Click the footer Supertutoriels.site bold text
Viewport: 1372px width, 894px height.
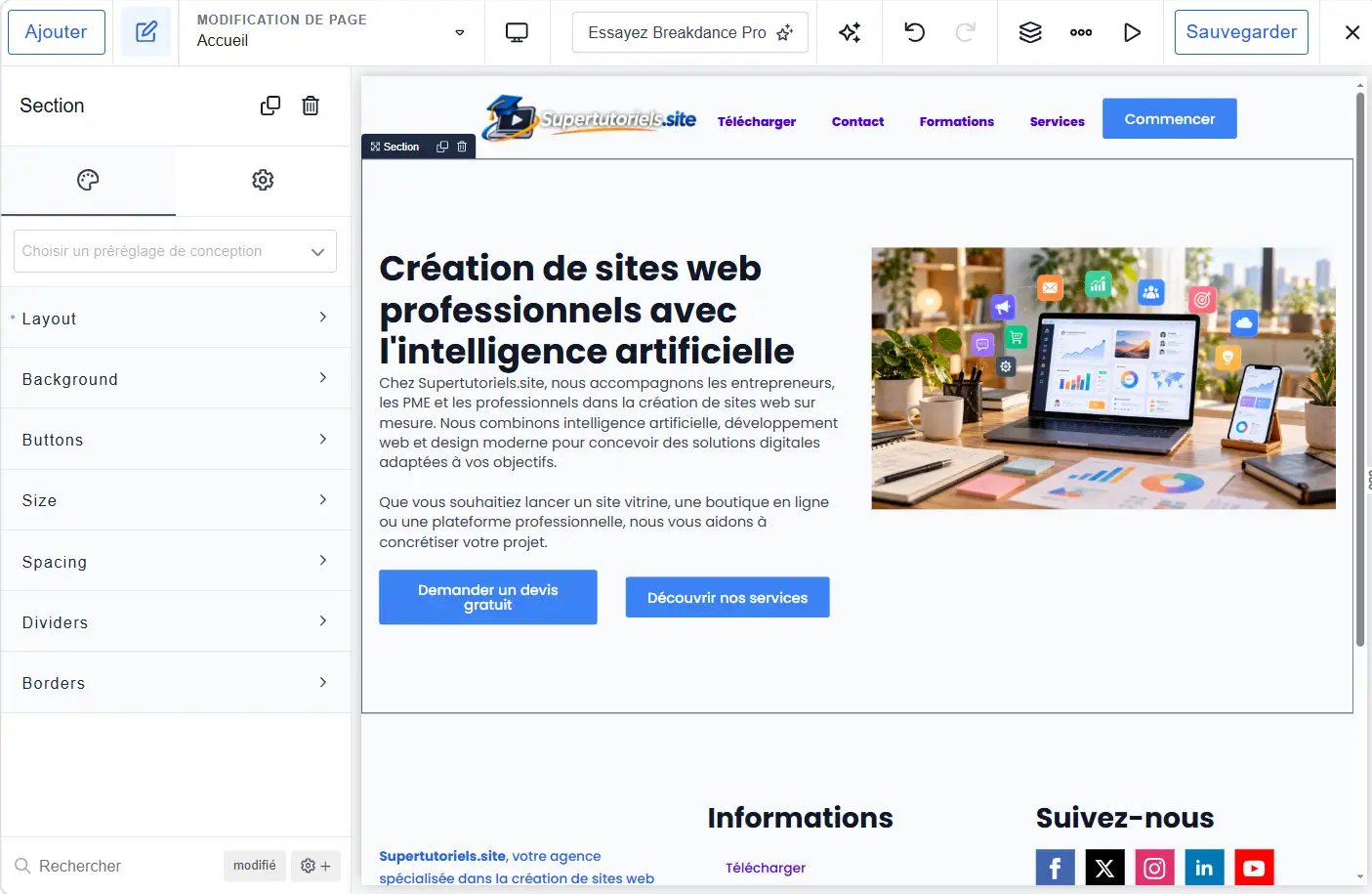click(442, 856)
